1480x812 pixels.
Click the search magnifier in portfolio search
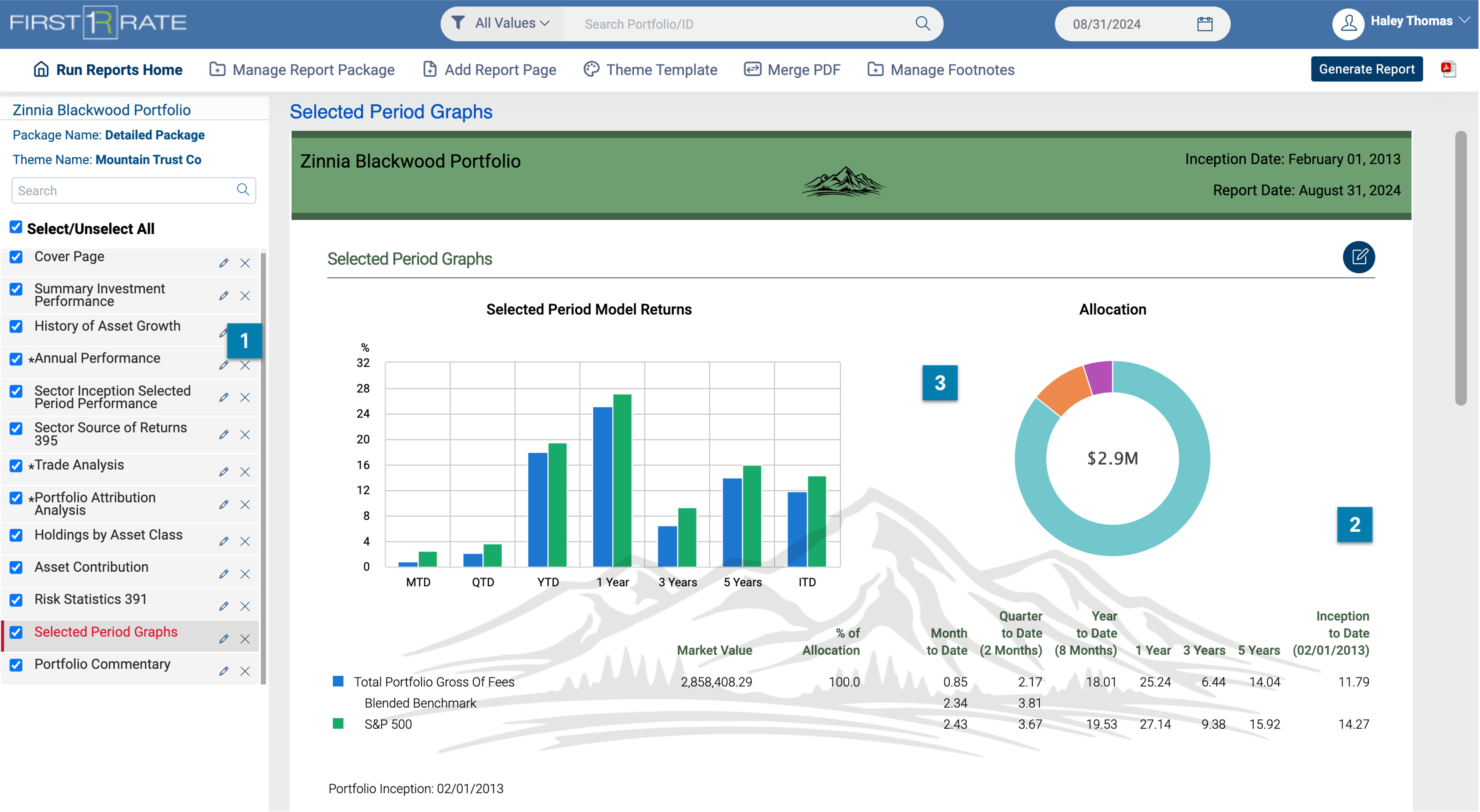coord(922,24)
